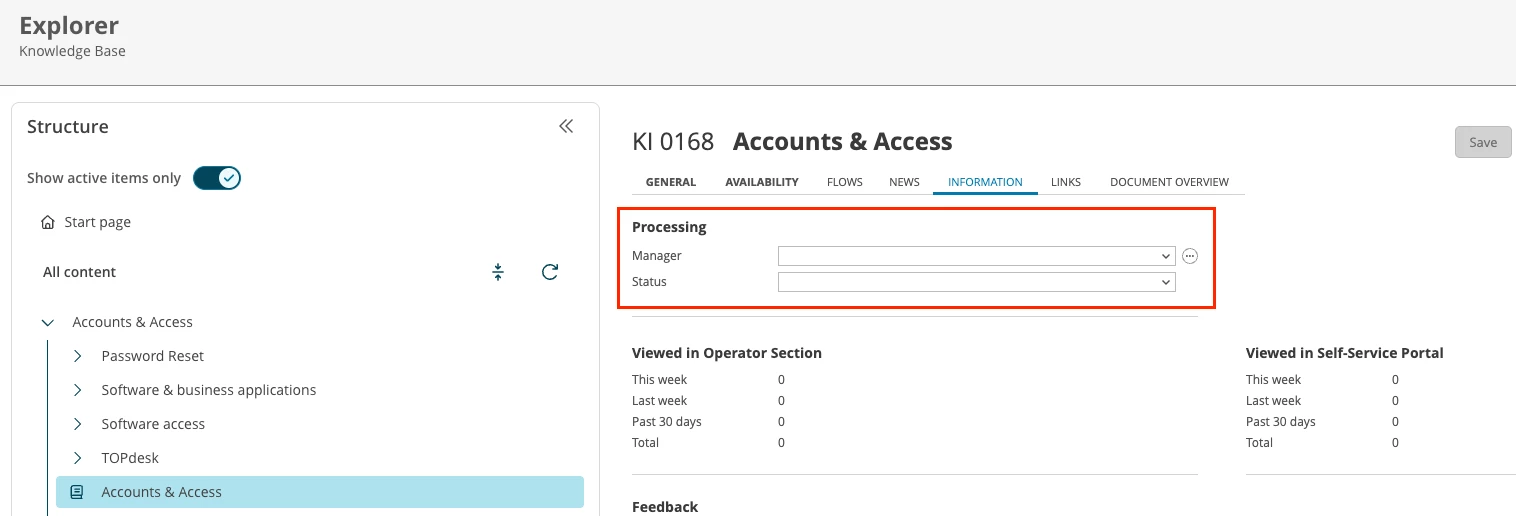Viewport: 1516px width, 516px height.
Task: Click the Start page home icon
Action: click(47, 222)
